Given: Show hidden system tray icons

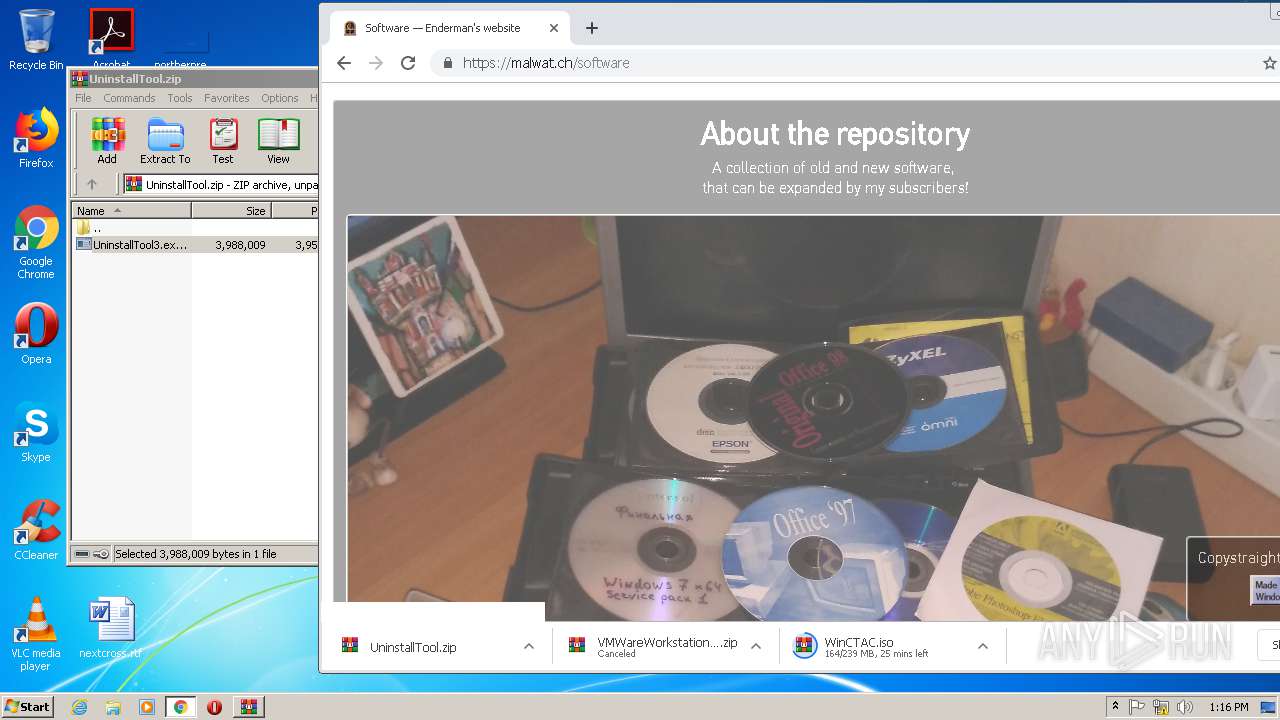Looking at the screenshot, I should point(1116,707).
